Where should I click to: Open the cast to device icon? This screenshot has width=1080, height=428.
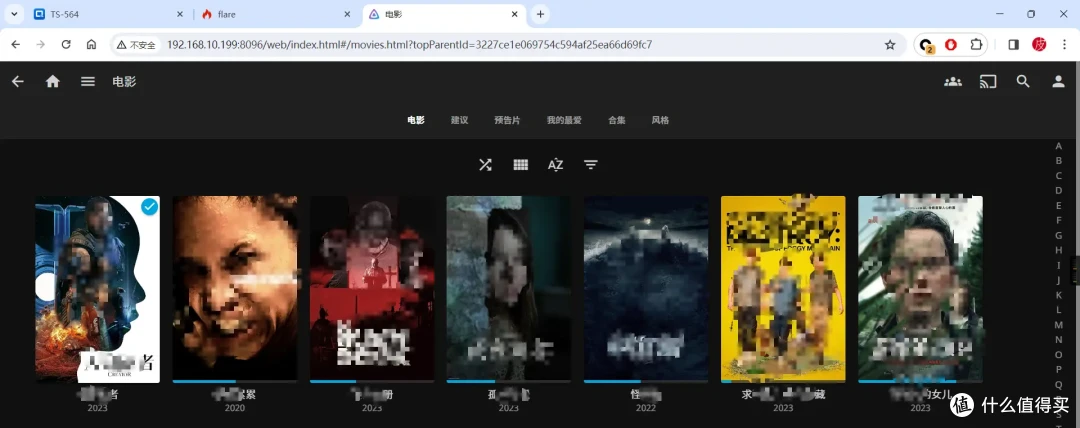[988, 81]
